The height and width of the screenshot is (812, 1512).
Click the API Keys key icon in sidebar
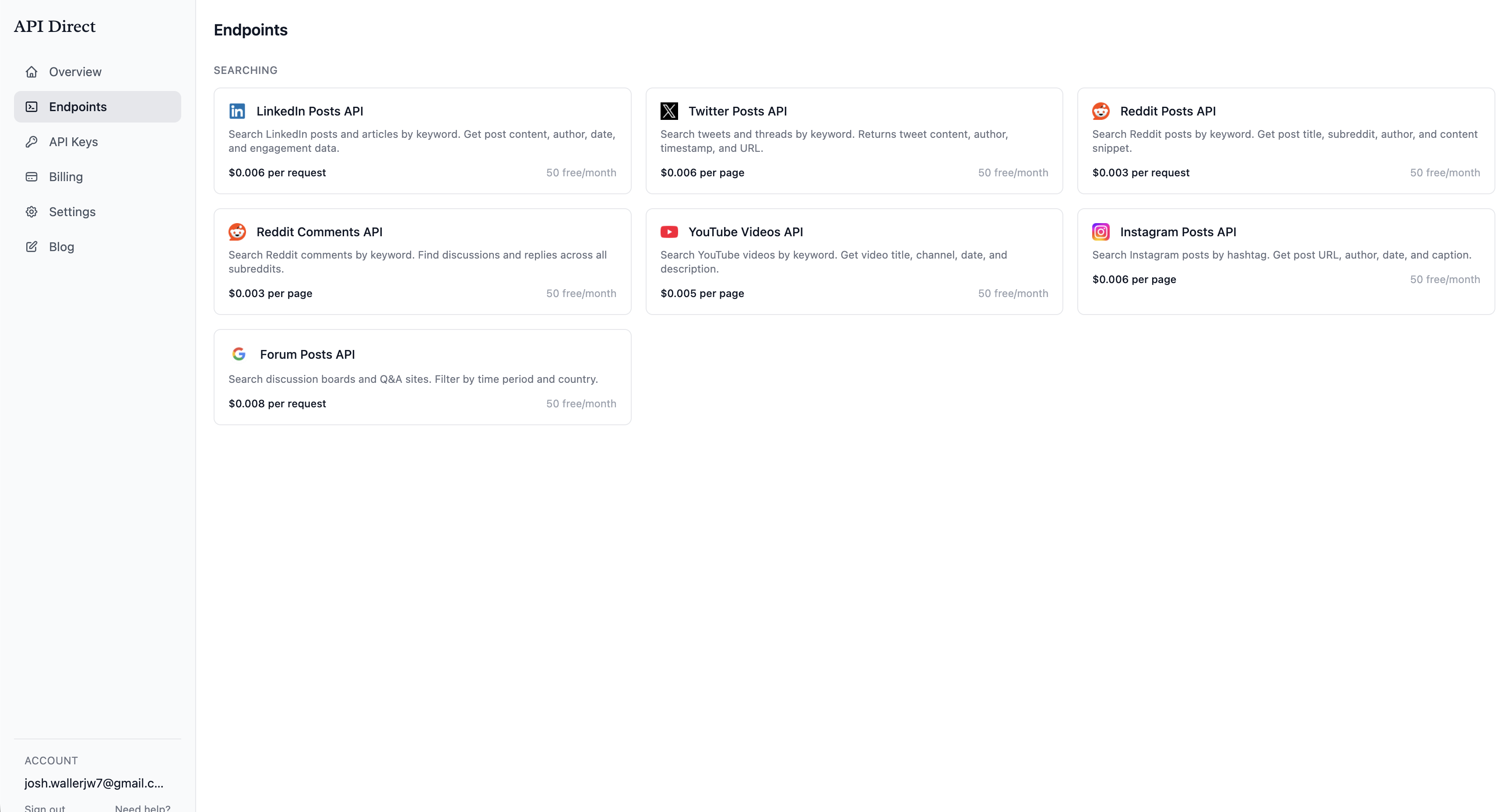click(32, 141)
